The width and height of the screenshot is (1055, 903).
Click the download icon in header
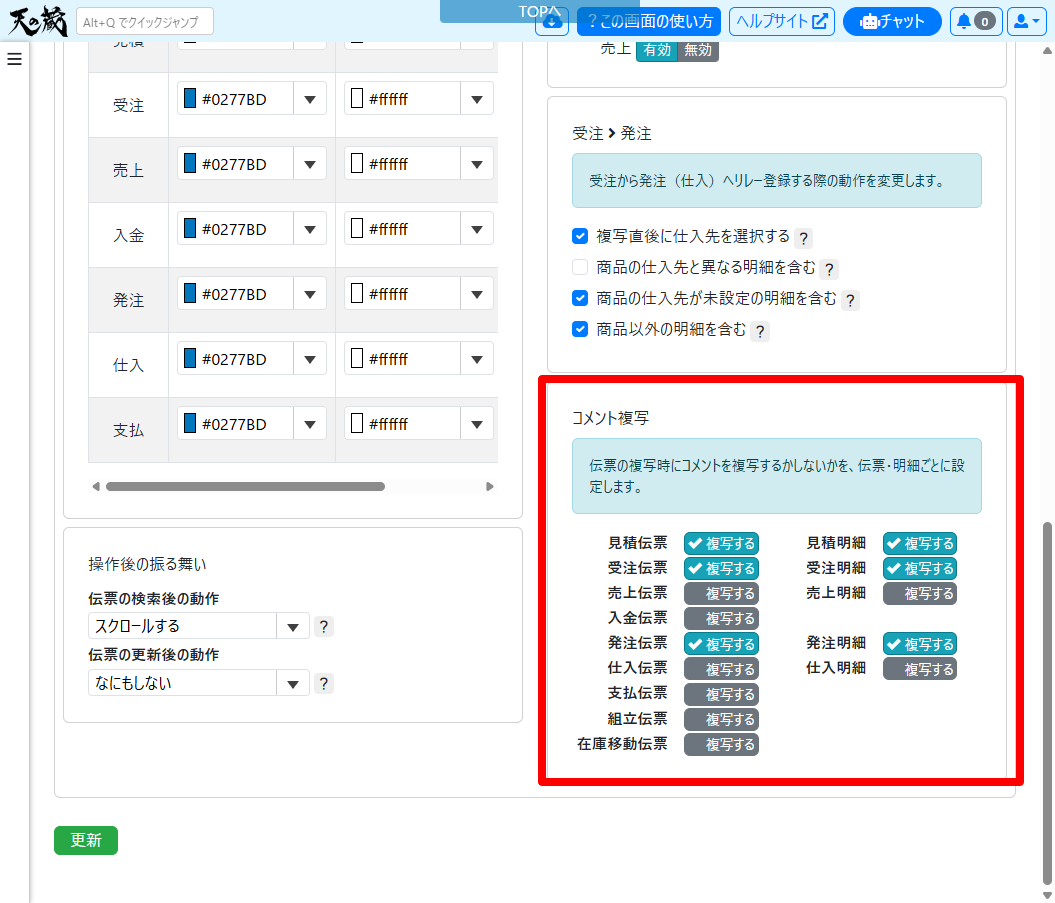tap(552, 21)
